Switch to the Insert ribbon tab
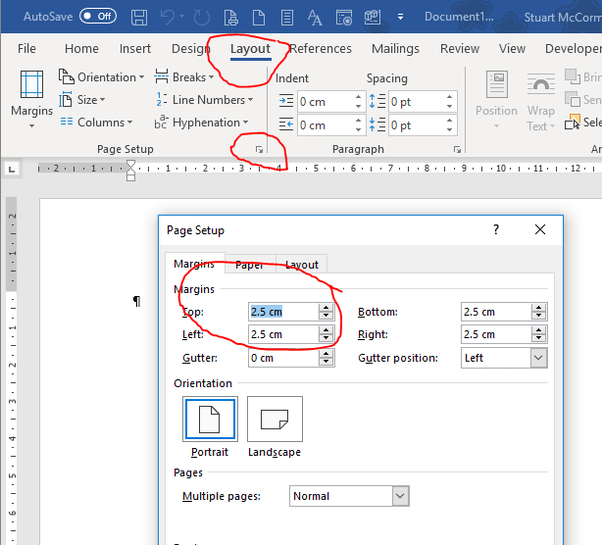 coord(135,49)
